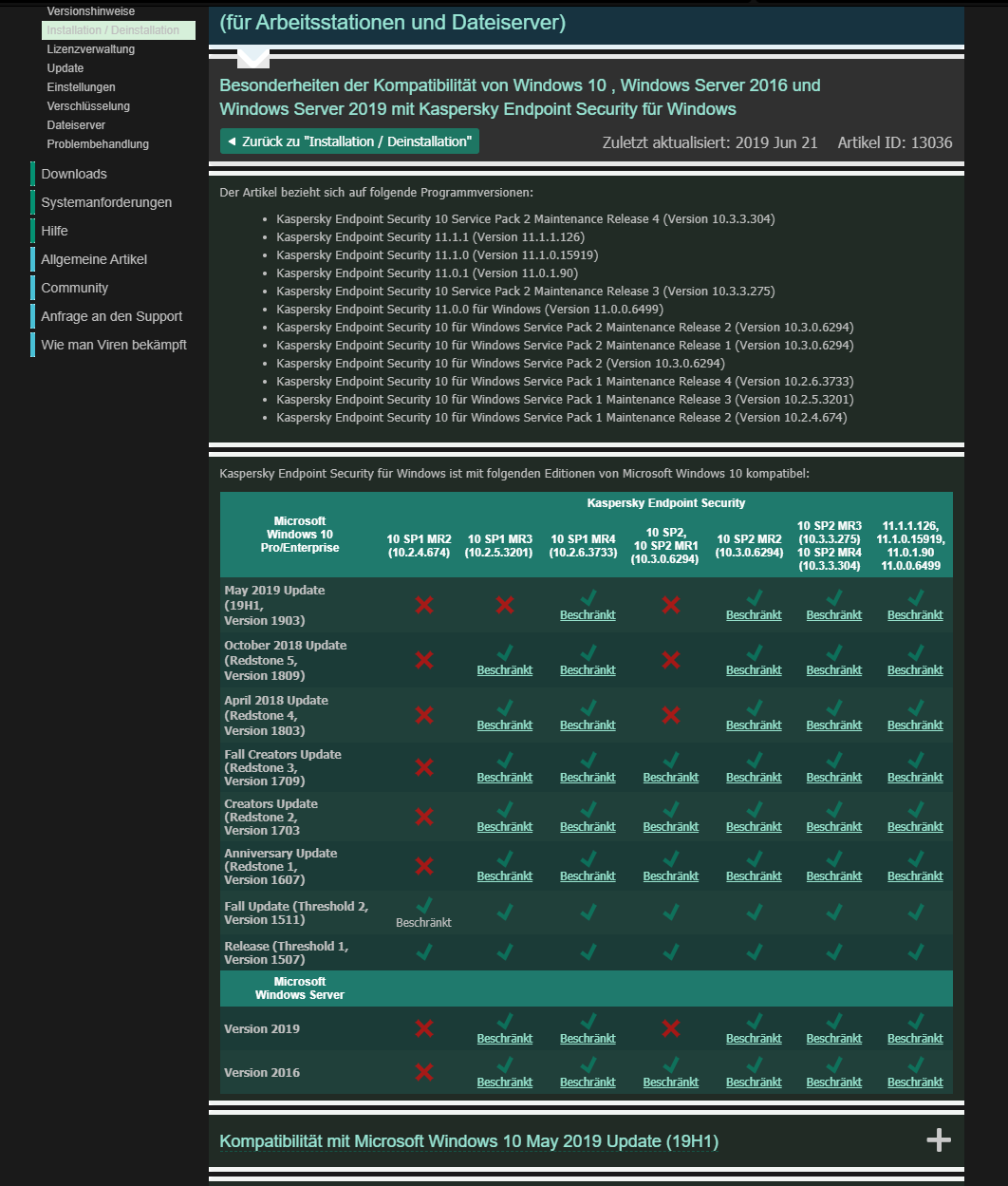Image resolution: width=1008 pixels, height=1186 pixels.
Task: Click Beschränkt for April 2018 Update under 10 SP1 MR4
Action: [588, 725]
